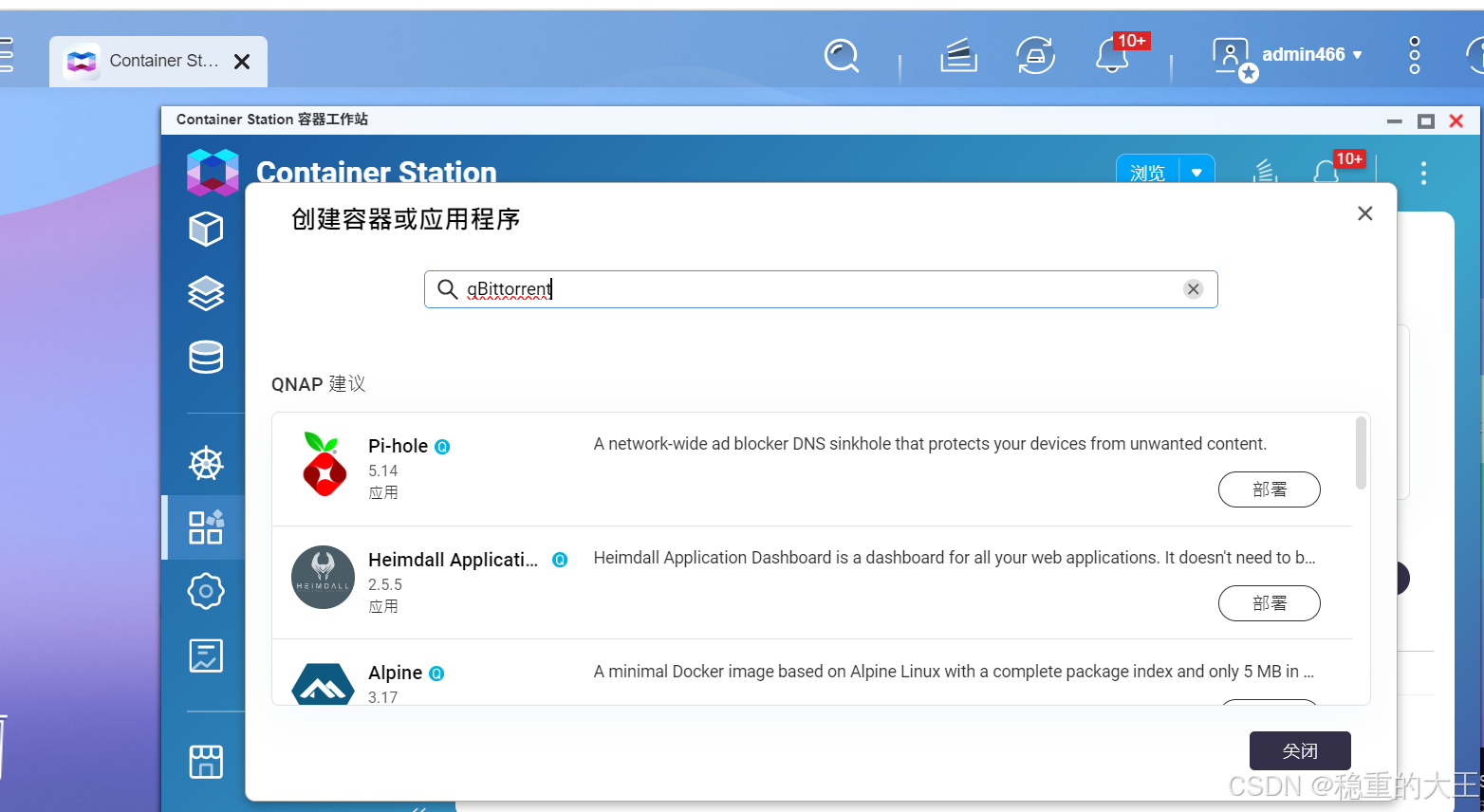
Task: Select the Heimdall Applicati... title
Action: point(453,560)
